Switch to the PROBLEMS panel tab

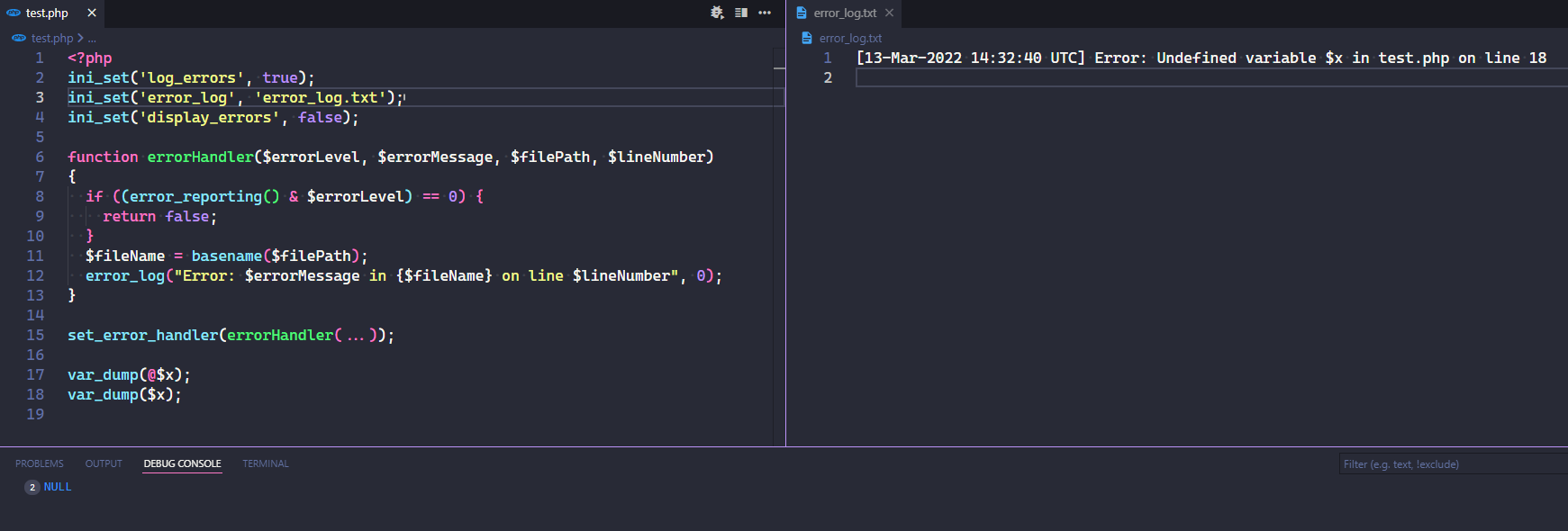click(x=40, y=463)
